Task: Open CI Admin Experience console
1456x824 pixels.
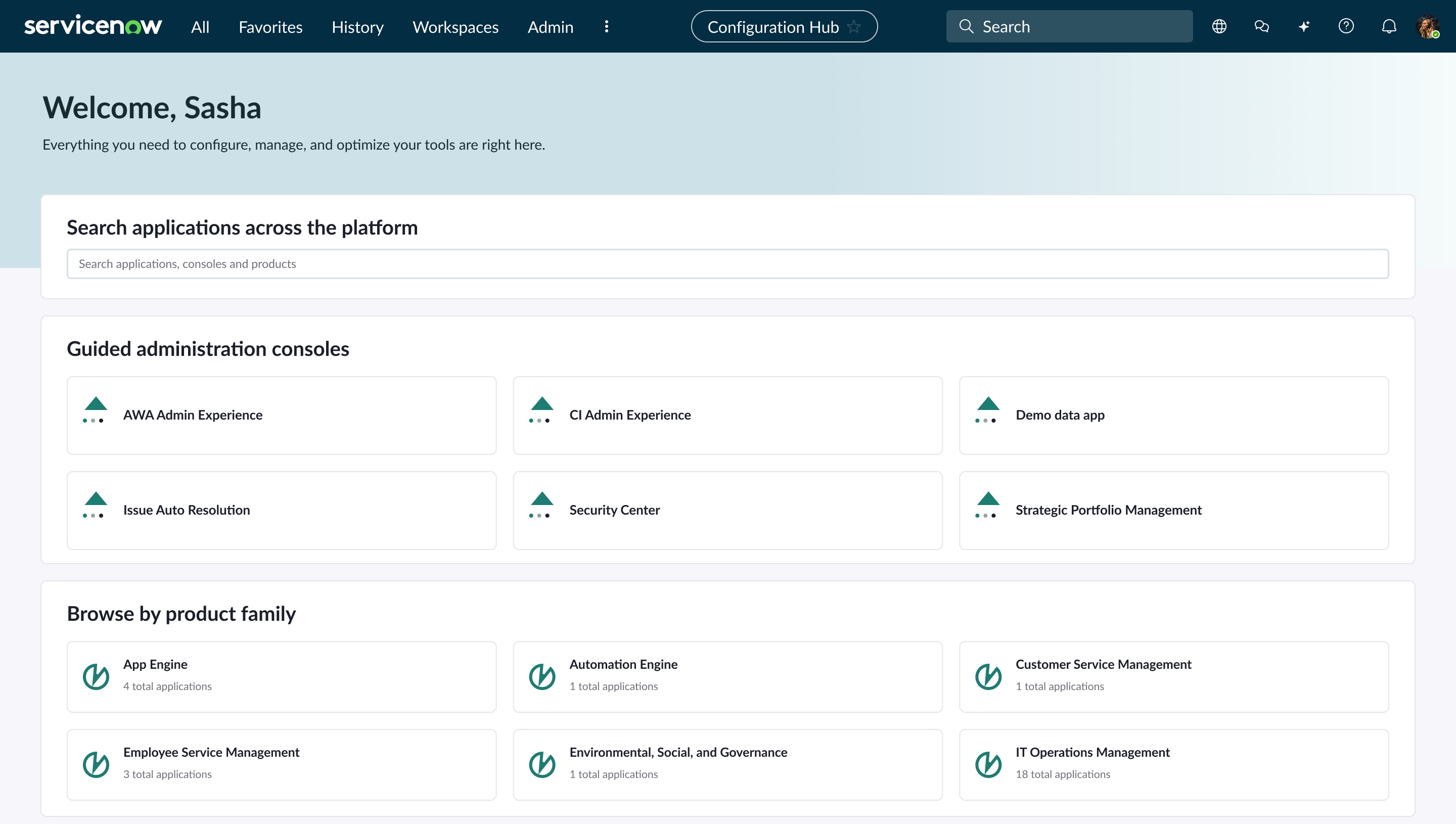Action: (x=727, y=416)
